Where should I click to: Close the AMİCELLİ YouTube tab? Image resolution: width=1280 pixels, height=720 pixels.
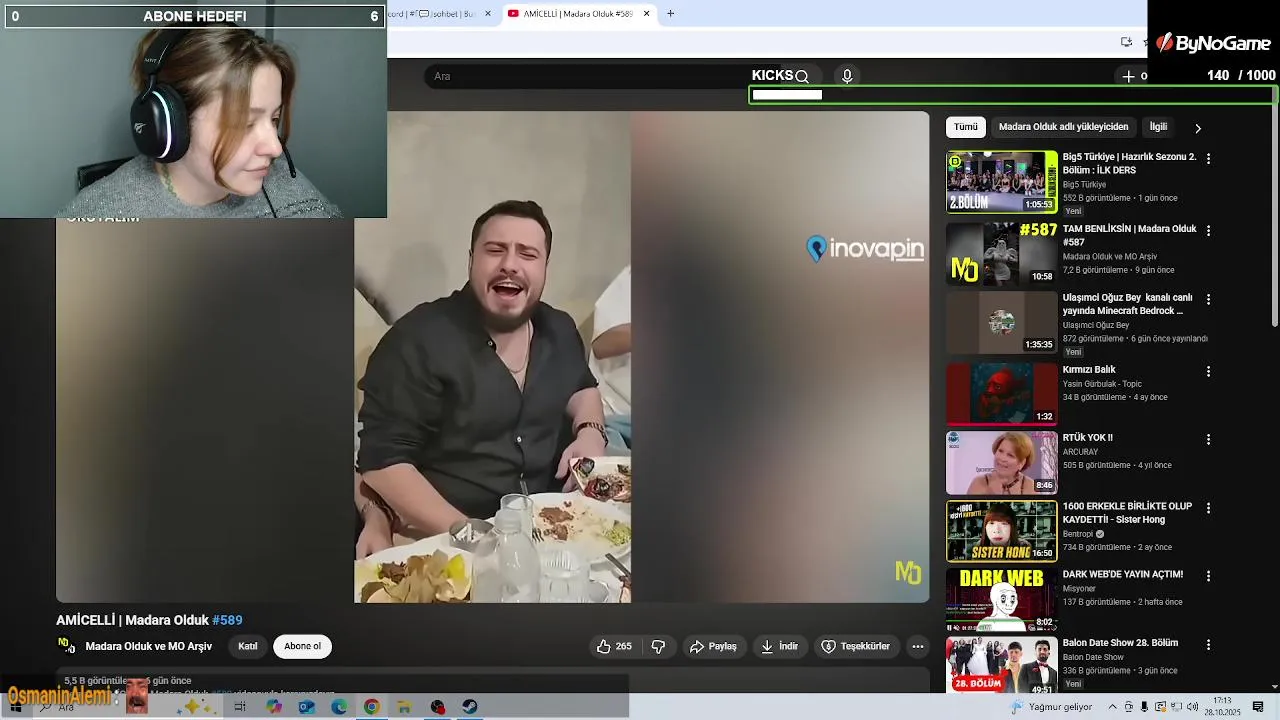[646, 14]
